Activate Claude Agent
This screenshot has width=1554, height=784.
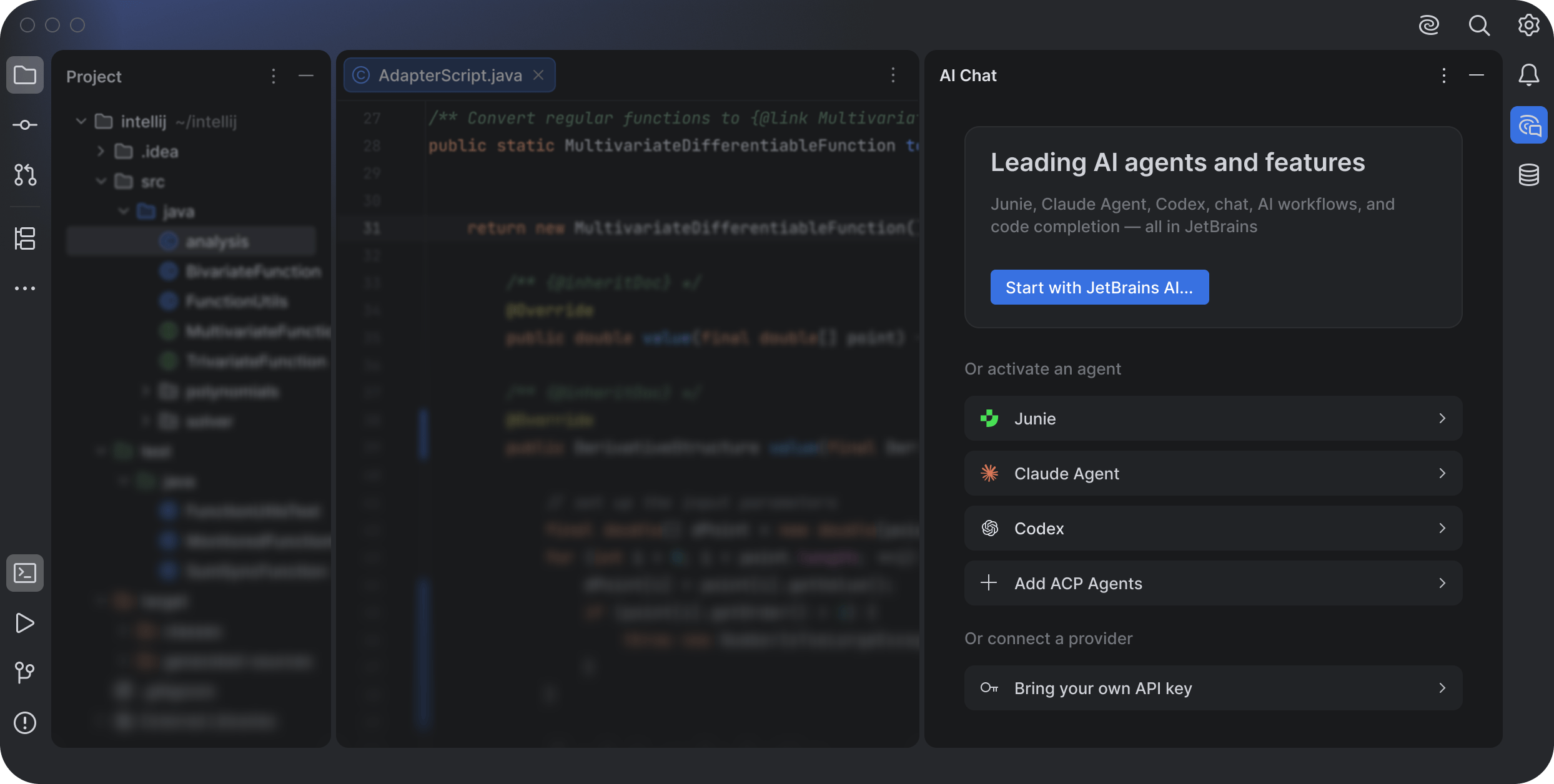point(1213,473)
